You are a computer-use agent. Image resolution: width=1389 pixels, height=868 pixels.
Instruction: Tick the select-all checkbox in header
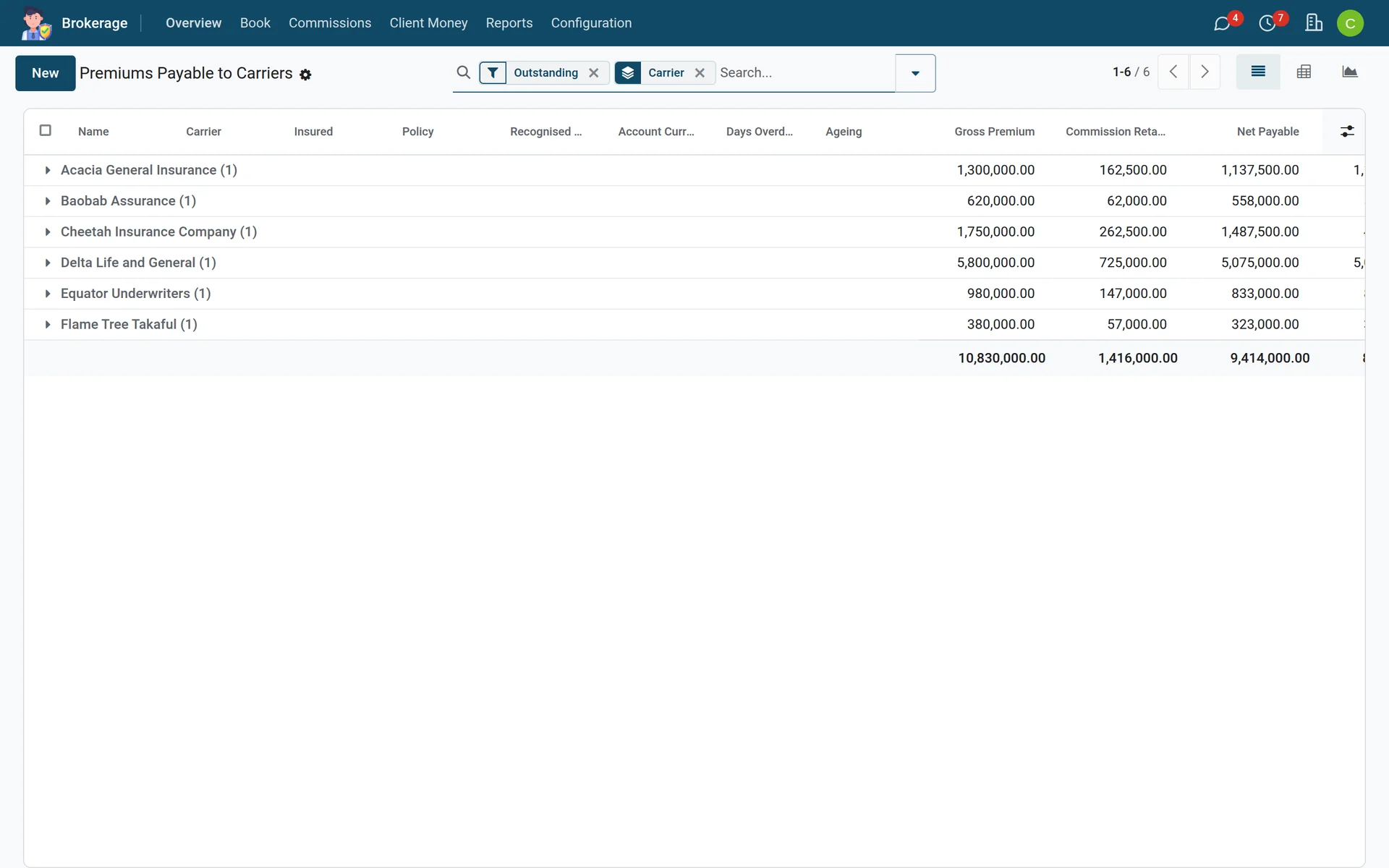pyautogui.click(x=46, y=130)
